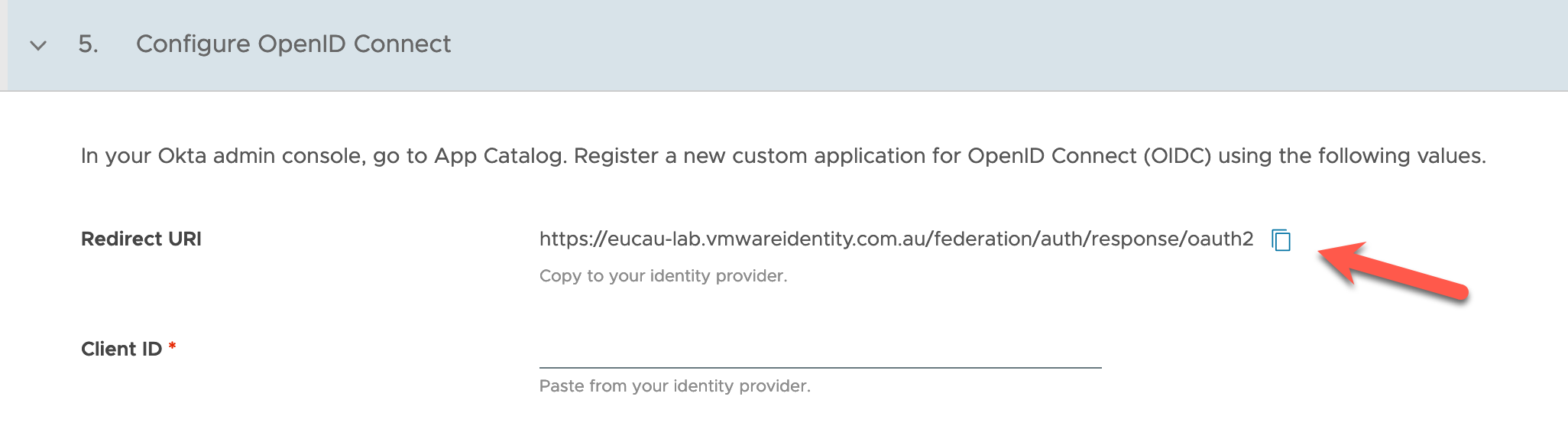Click the step number 5 label
Screen dimensions: 1568x439
88,44
